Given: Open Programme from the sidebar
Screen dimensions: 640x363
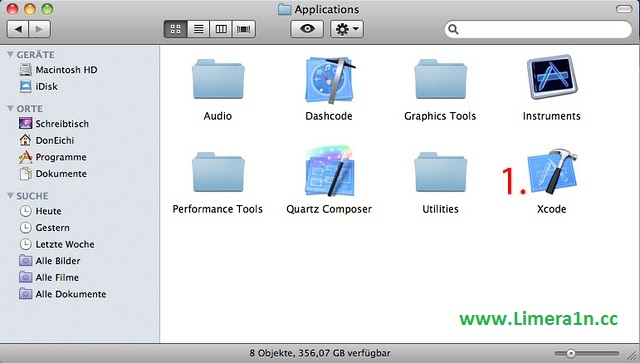Looking at the screenshot, I should pos(61,157).
